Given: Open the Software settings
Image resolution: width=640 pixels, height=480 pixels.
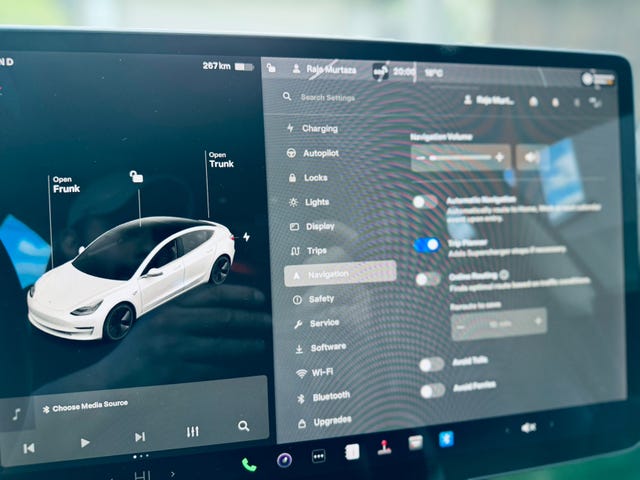Looking at the screenshot, I should point(320,348).
